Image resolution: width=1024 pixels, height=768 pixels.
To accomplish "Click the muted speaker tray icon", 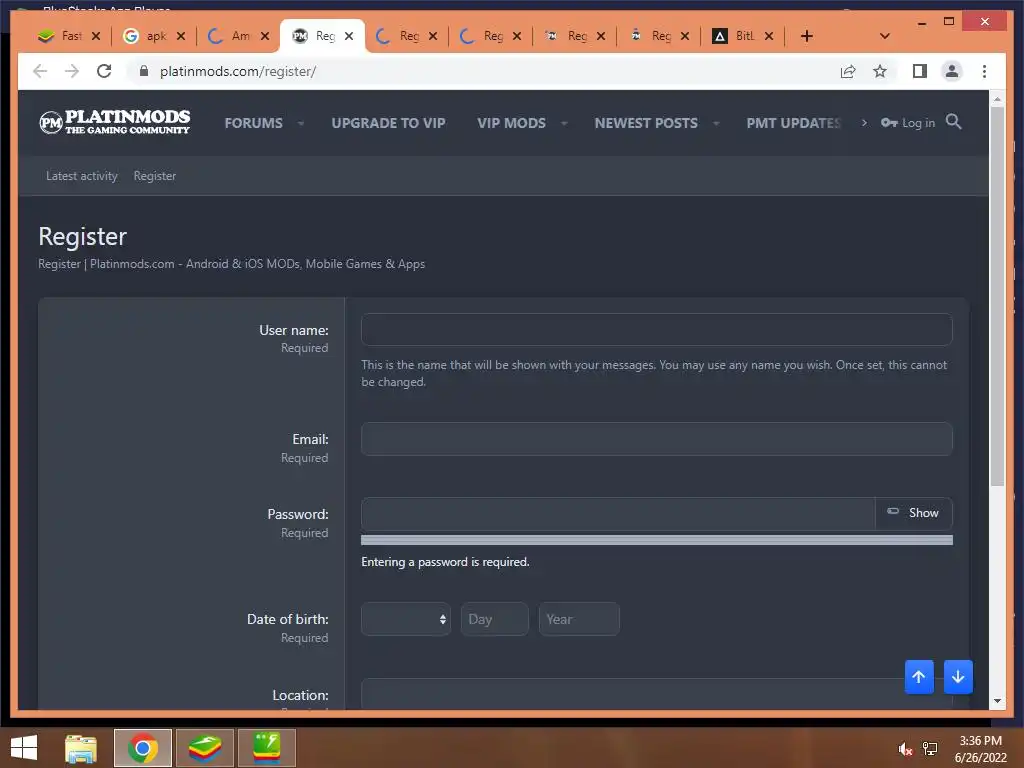I will pyautogui.click(x=904, y=749).
